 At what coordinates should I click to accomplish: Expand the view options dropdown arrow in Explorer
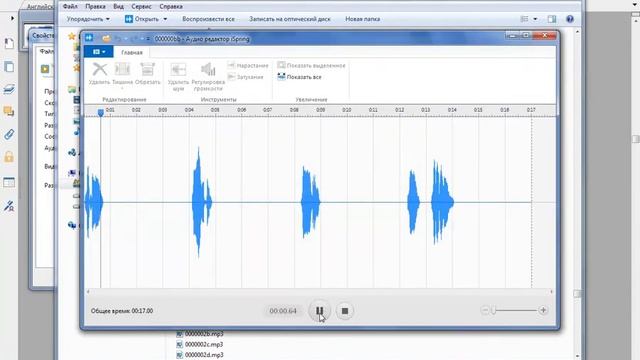point(535,19)
